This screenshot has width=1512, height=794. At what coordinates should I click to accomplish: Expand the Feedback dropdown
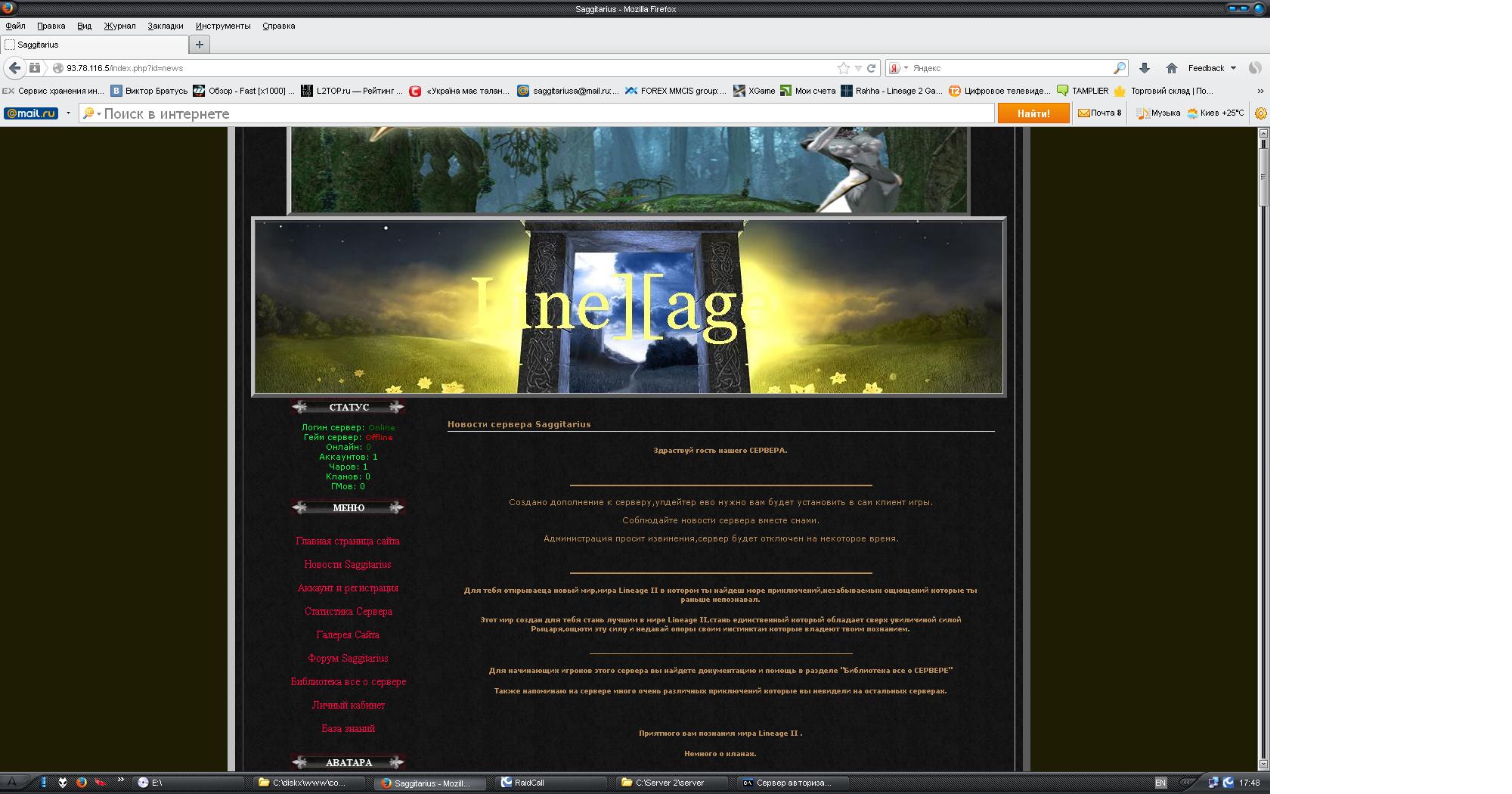[x=1212, y=68]
